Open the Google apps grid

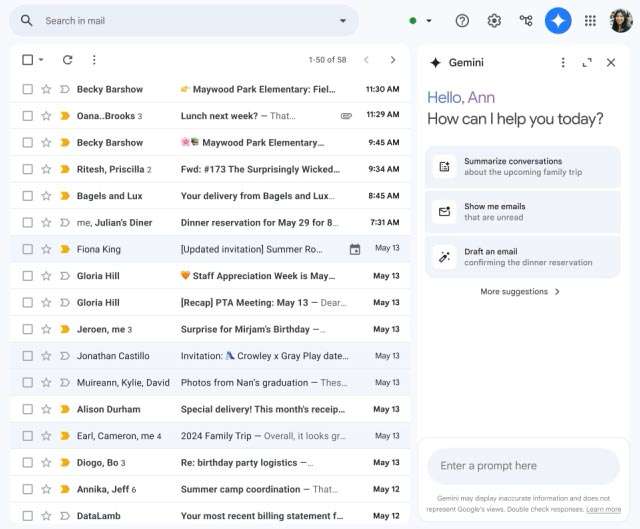[590, 20]
